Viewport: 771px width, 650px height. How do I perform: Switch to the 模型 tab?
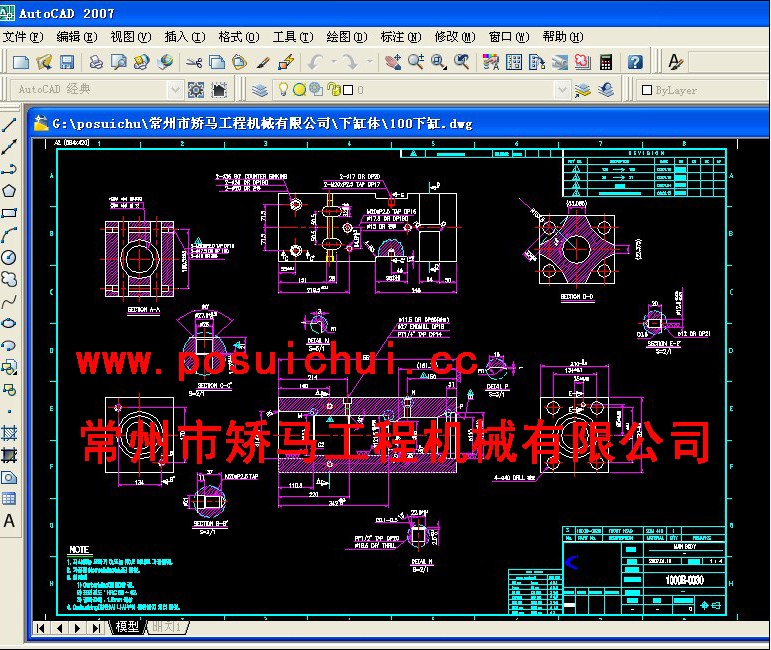[x=127, y=627]
